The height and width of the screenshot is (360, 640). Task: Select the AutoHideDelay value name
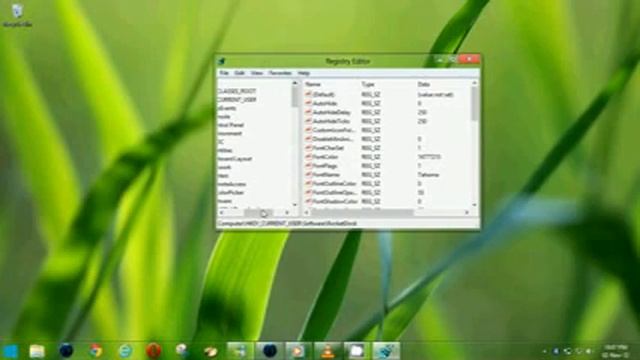[331, 112]
